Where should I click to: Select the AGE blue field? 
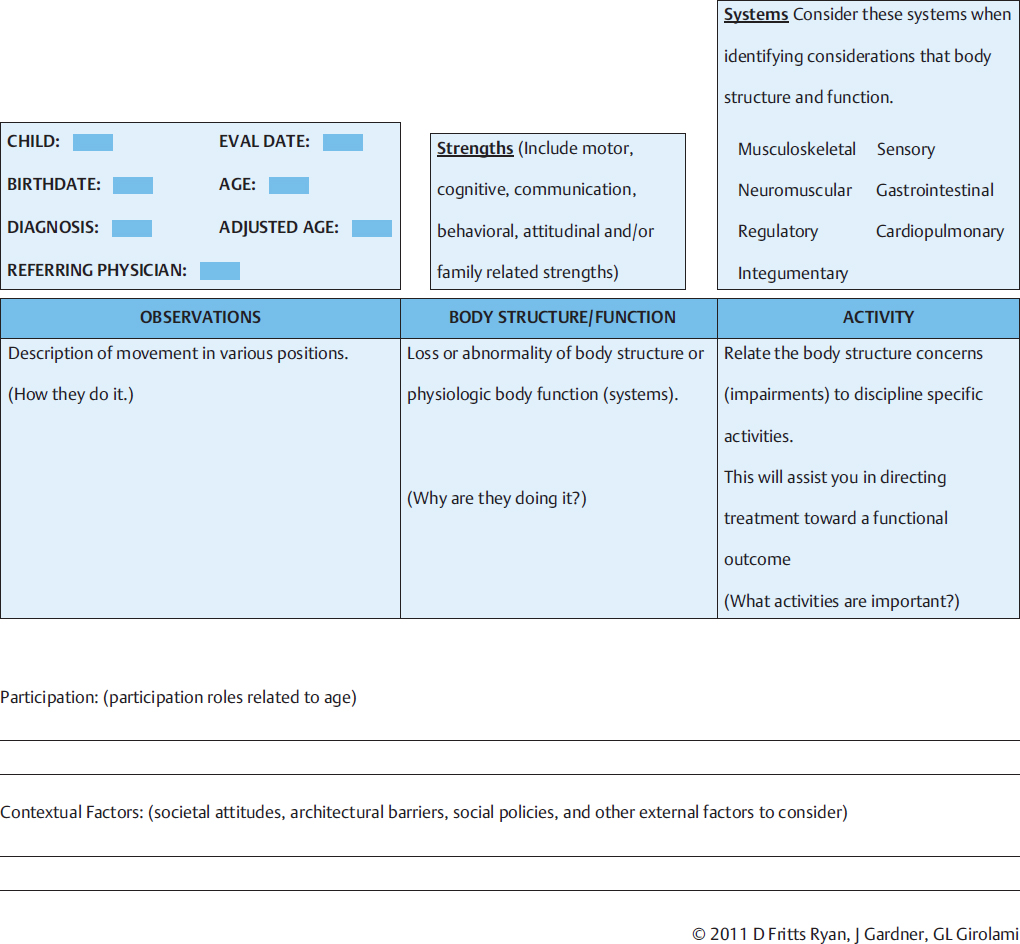pos(289,185)
